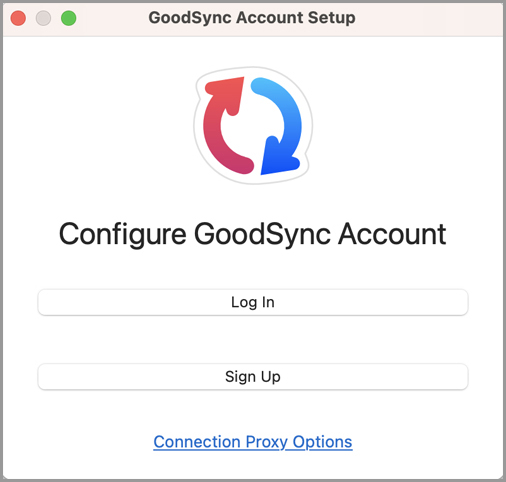The image size is (506, 482).
Task: Click the GoodSync sync arrows logo
Action: click(x=253, y=125)
